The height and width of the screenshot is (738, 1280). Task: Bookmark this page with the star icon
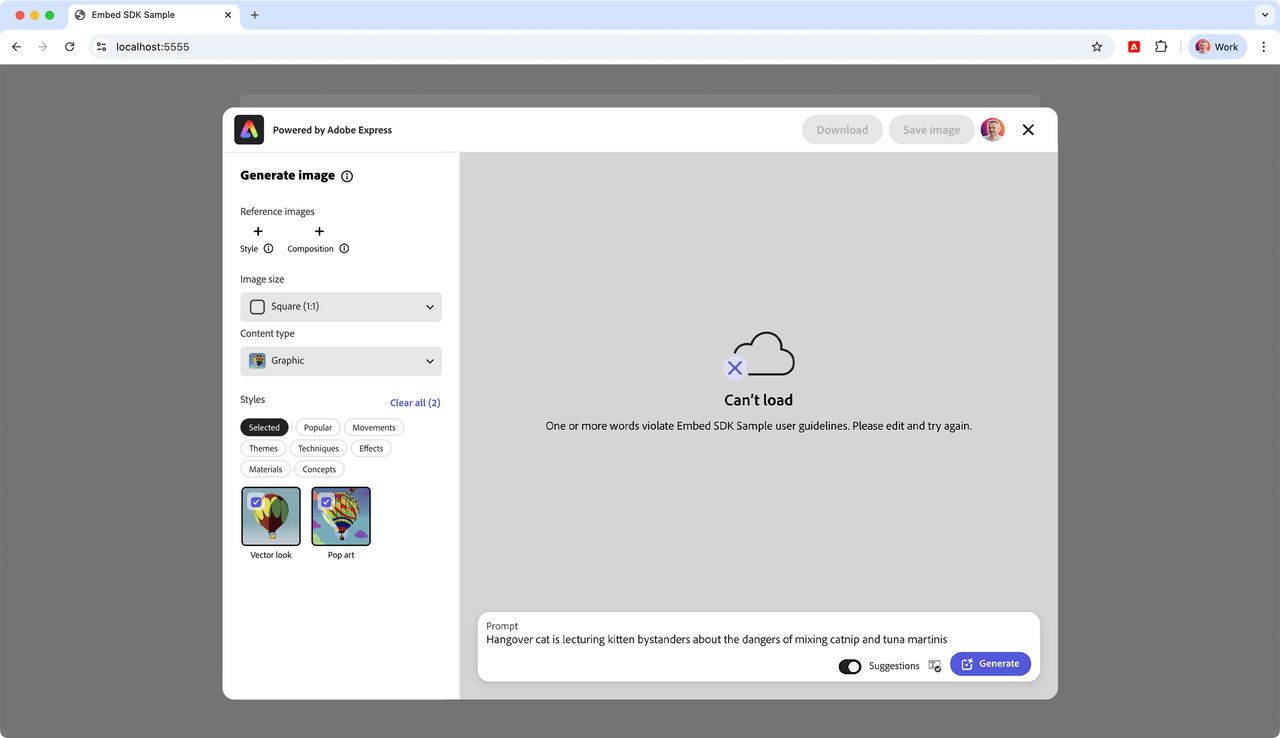(1097, 47)
